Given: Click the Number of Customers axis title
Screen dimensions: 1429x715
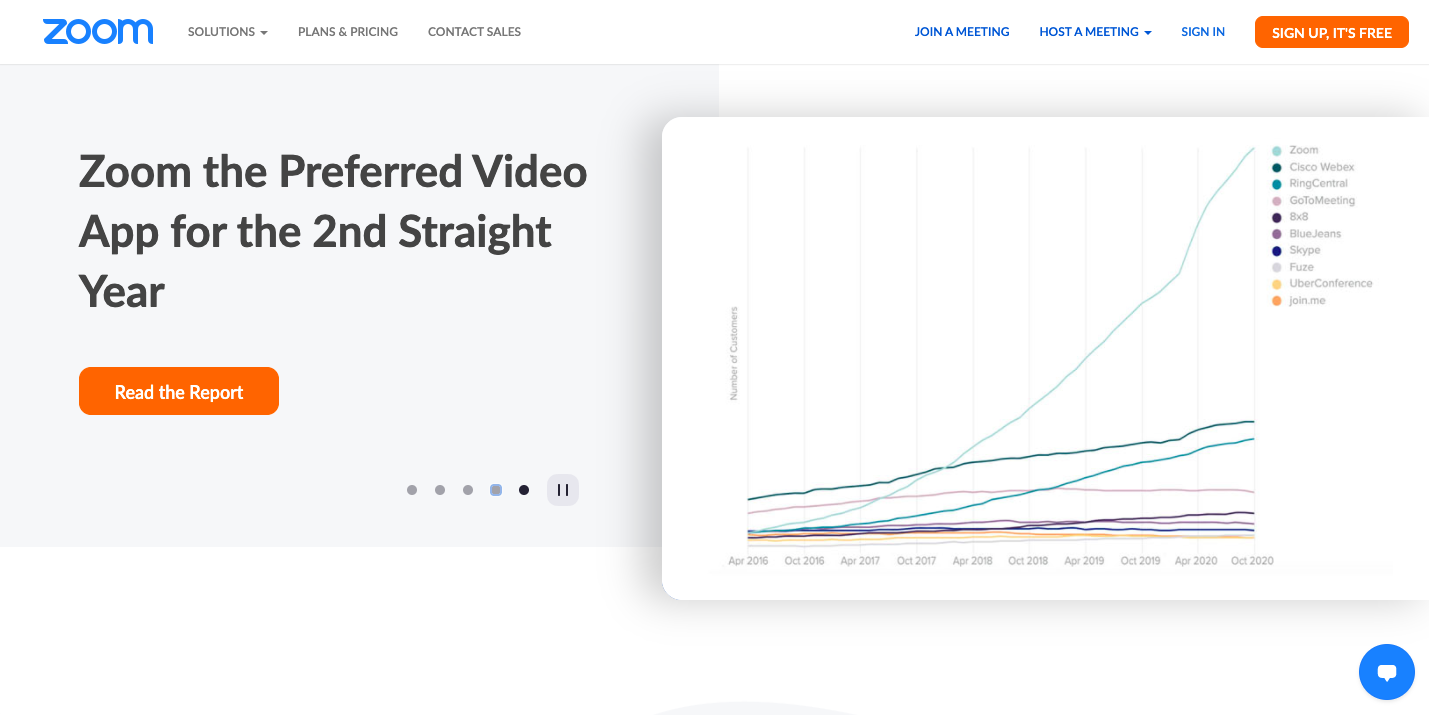Looking at the screenshot, I should tap(734, 354).
